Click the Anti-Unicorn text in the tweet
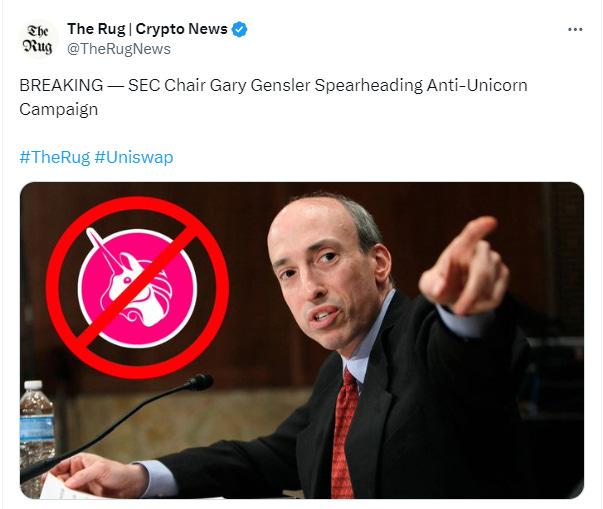The width and height of the screenshot is (603, 509). click(477, 85)
